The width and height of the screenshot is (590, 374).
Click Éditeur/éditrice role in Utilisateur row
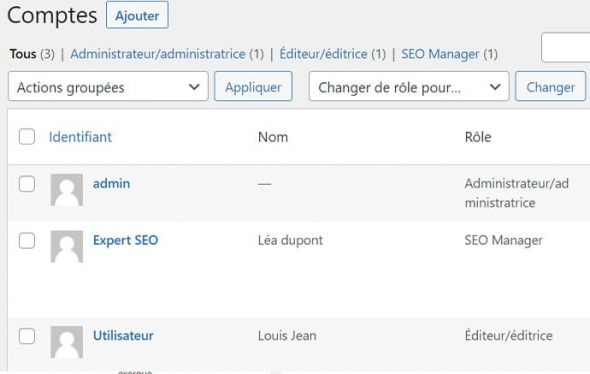509,336
